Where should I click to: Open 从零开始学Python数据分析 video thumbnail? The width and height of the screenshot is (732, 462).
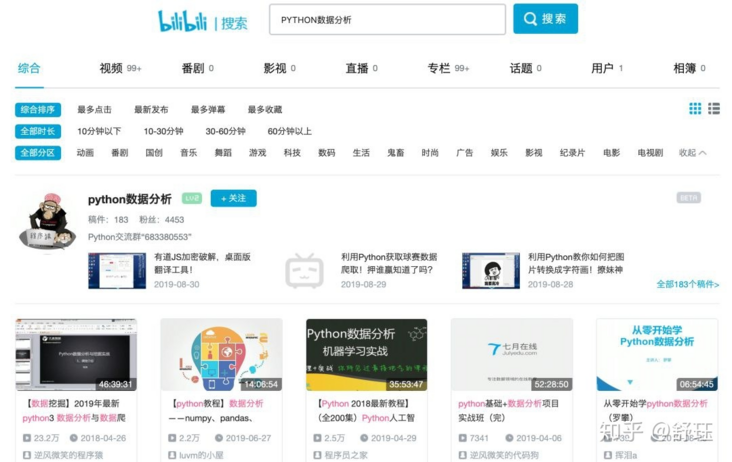(x=657, y=355)
